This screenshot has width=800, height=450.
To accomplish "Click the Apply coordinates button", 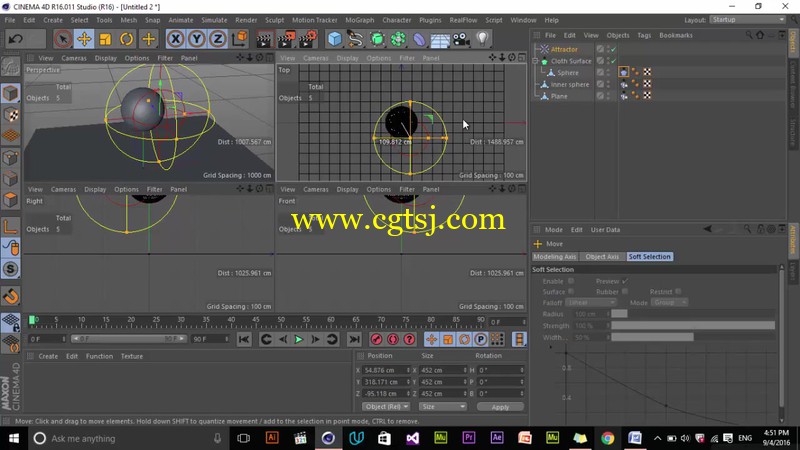I will tap(500, 407).
